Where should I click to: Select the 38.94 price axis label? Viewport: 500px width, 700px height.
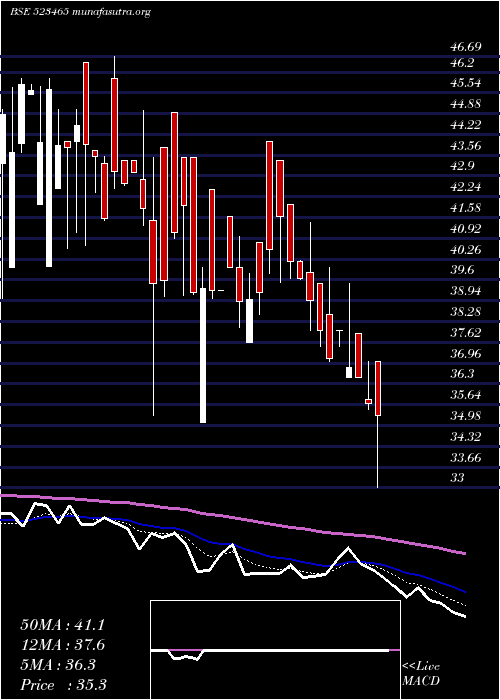click(x=464, y=291)
